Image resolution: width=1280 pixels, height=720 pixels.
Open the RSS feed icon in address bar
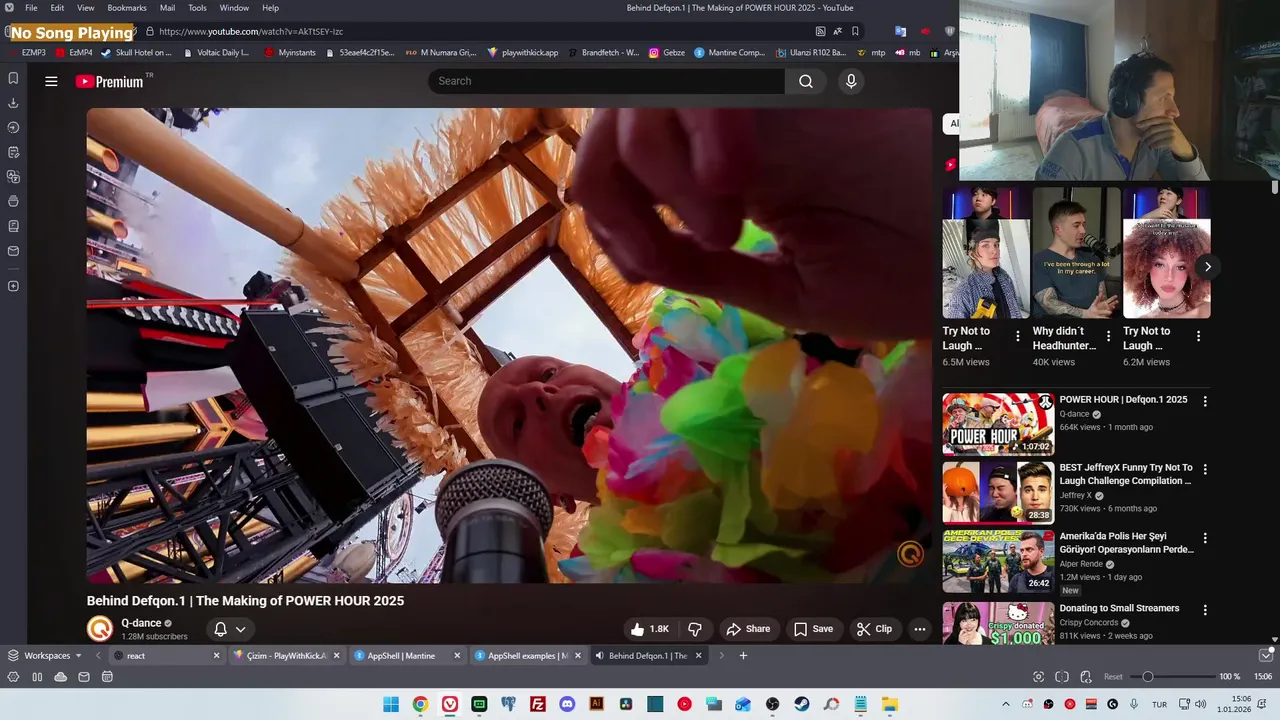pyautogui.click(x=820, y=31)
